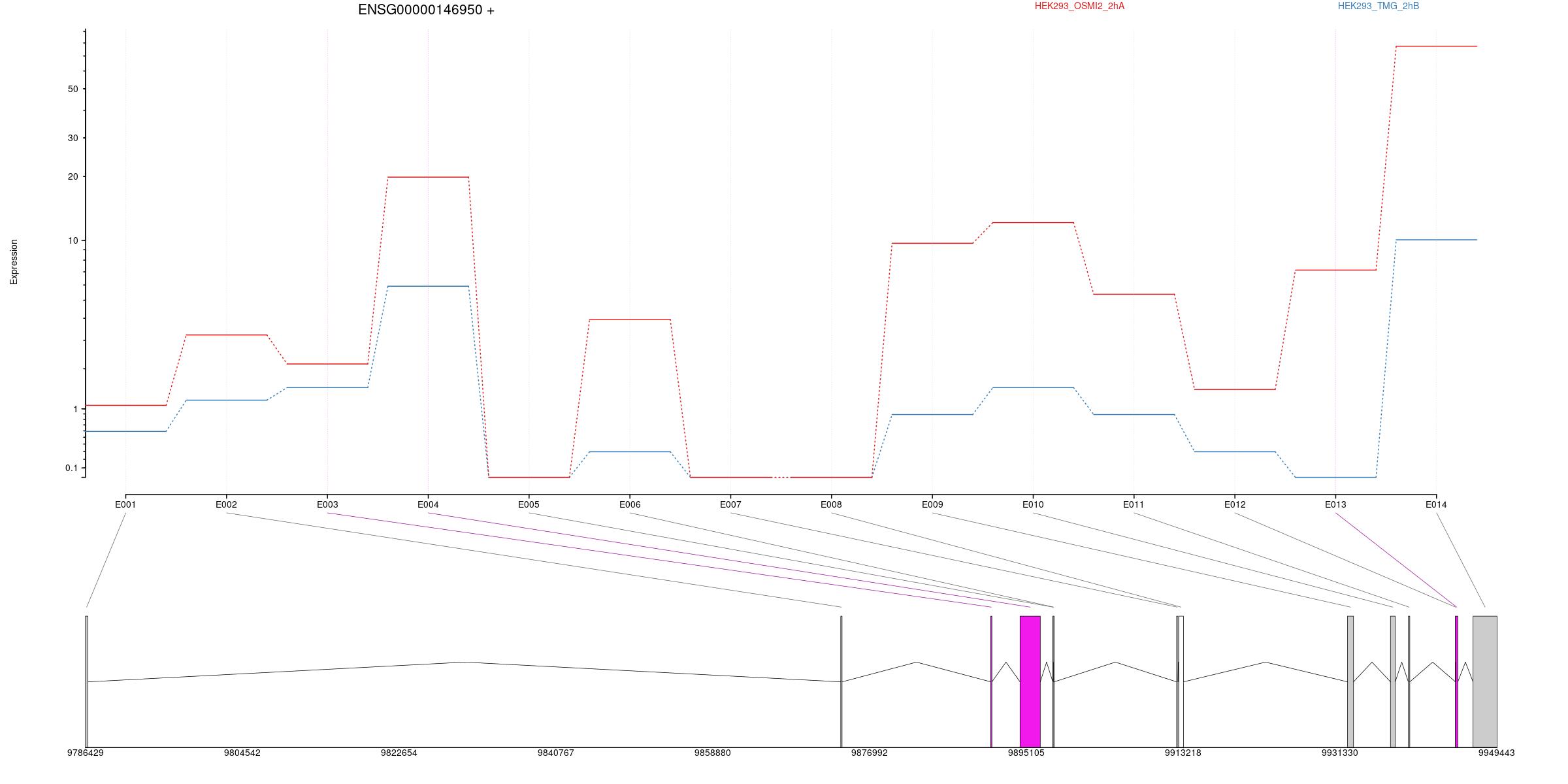Image resolution: width=1568 pixels, height=784 pixels.
Task: Click the Expression y-axis label
Action: pyautogui.click(x=14, y=262)
